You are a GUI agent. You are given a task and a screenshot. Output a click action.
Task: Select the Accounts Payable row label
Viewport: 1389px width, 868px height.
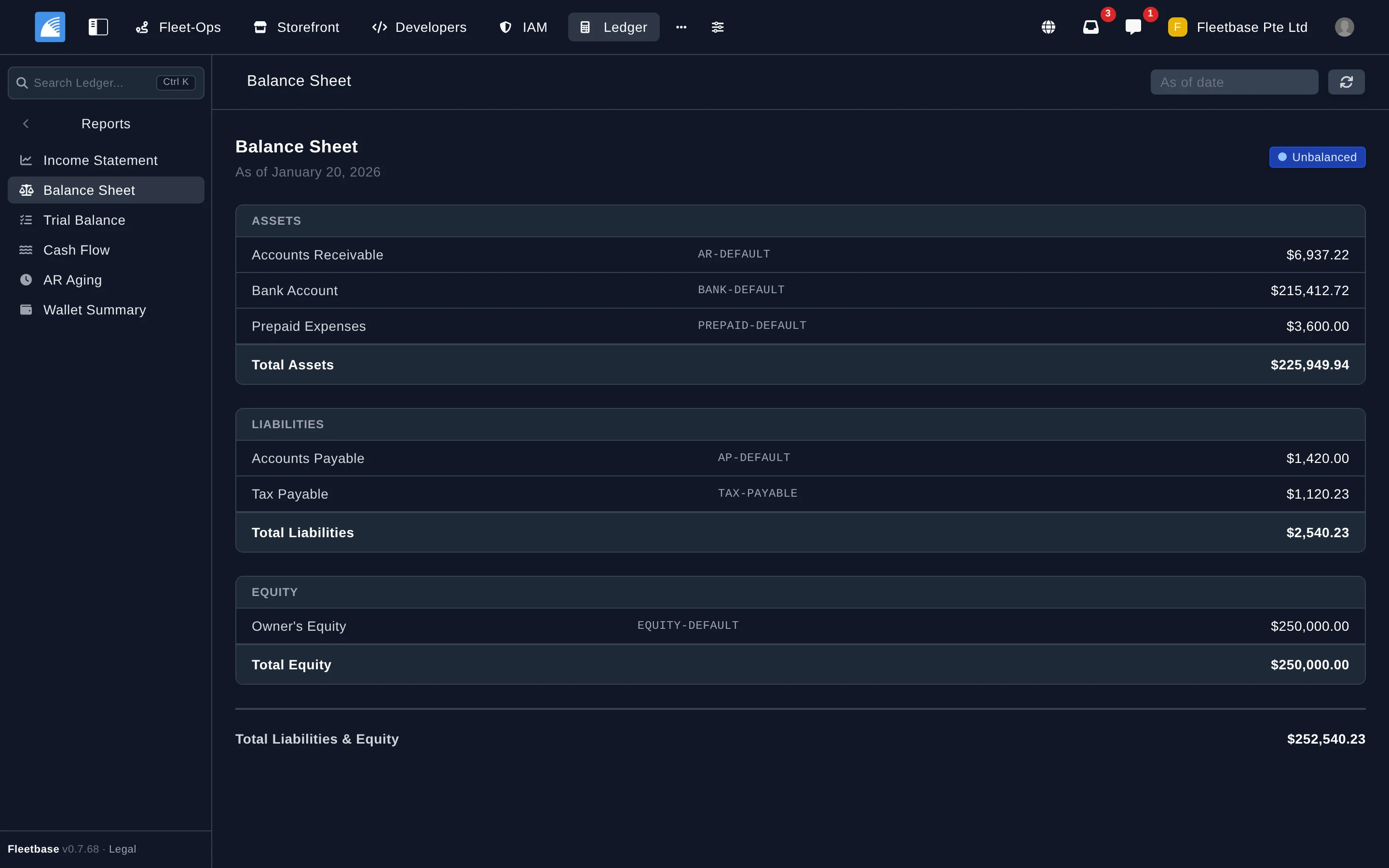308,458
